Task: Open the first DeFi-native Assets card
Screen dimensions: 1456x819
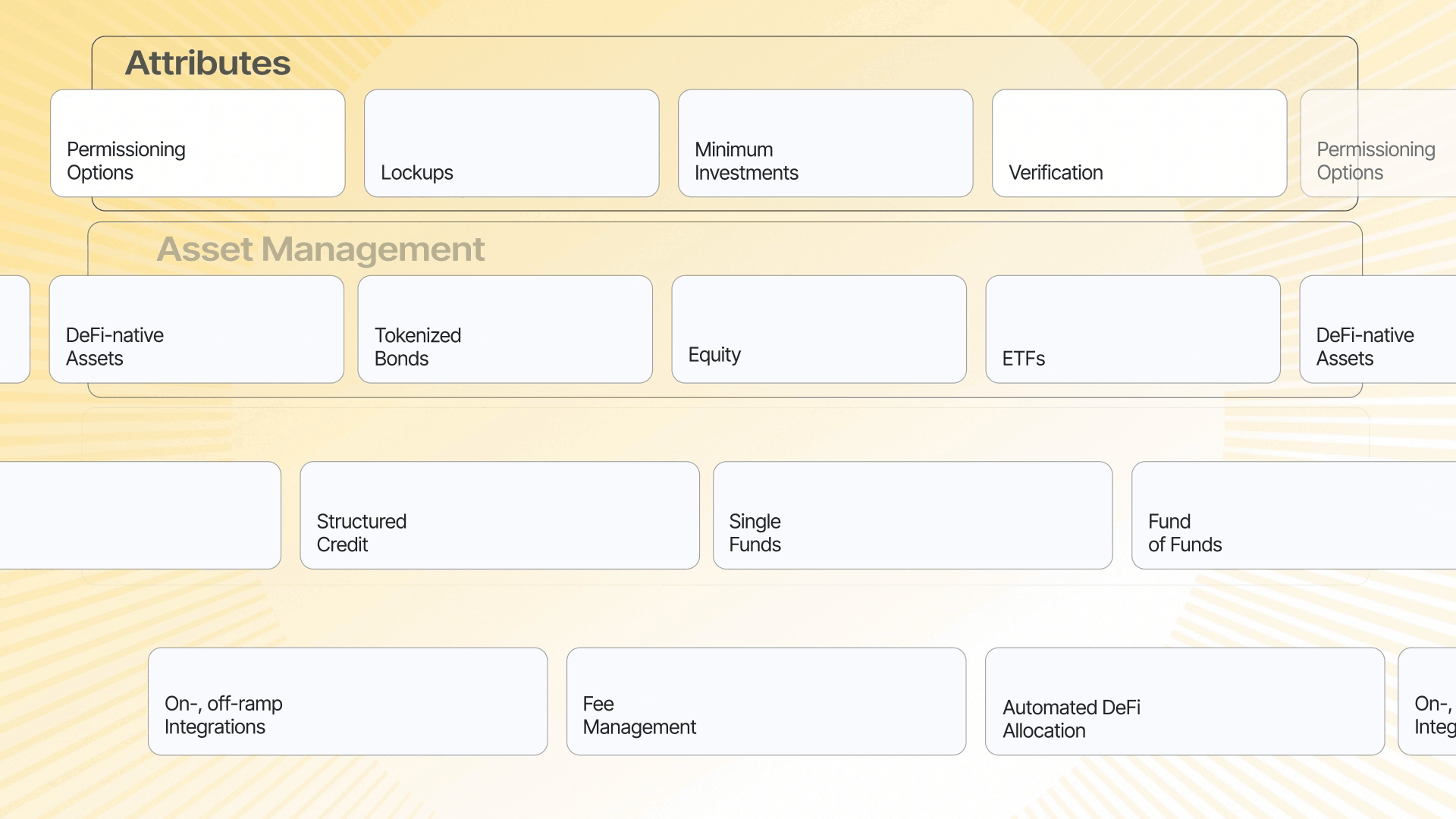Action: (x=196, y=329)
